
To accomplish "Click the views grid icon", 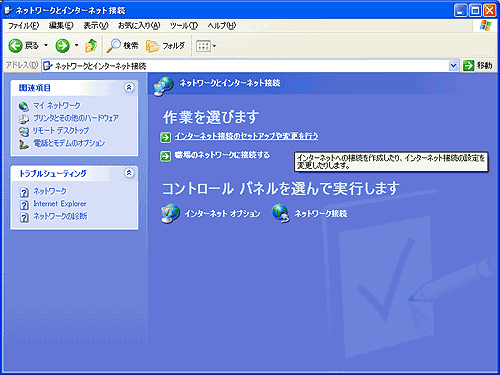I will (203, 46).
